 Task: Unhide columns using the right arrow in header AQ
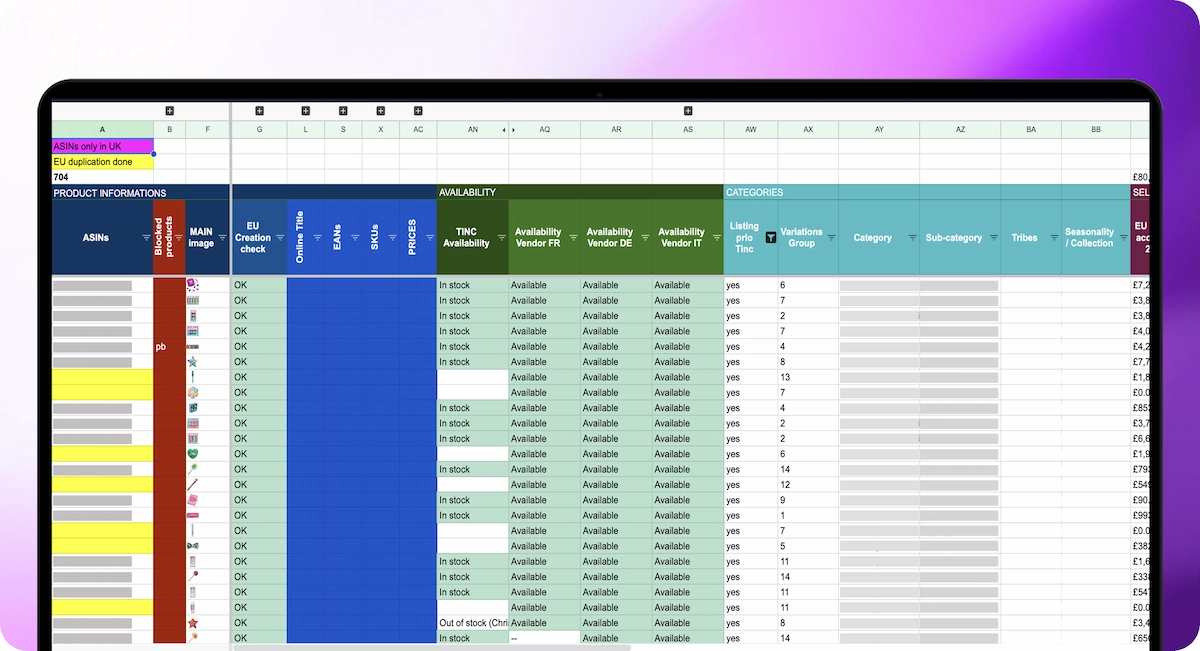pos(514,130)
